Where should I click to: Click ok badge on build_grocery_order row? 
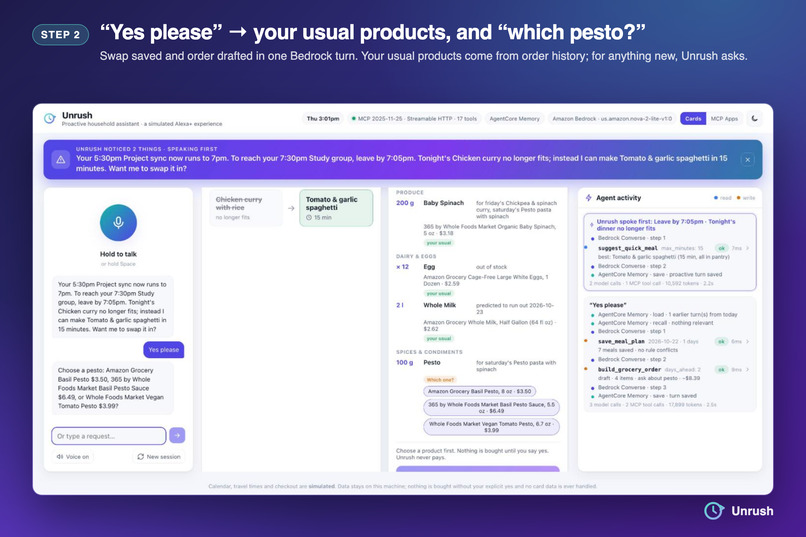tap(721, 369)
